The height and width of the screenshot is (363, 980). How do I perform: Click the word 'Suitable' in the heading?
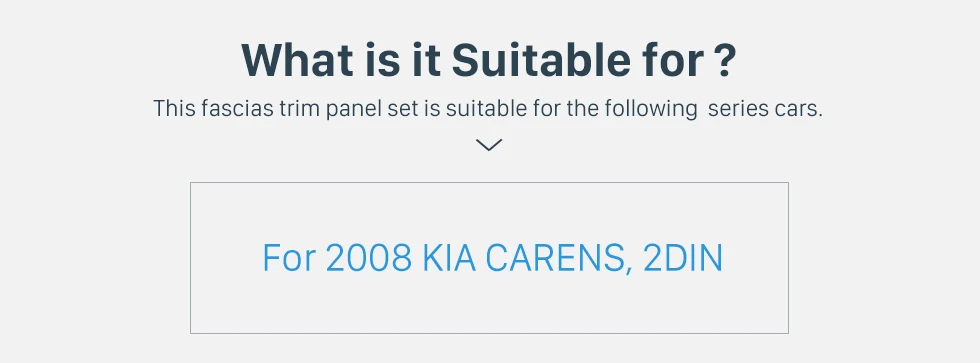click(541, 61)
